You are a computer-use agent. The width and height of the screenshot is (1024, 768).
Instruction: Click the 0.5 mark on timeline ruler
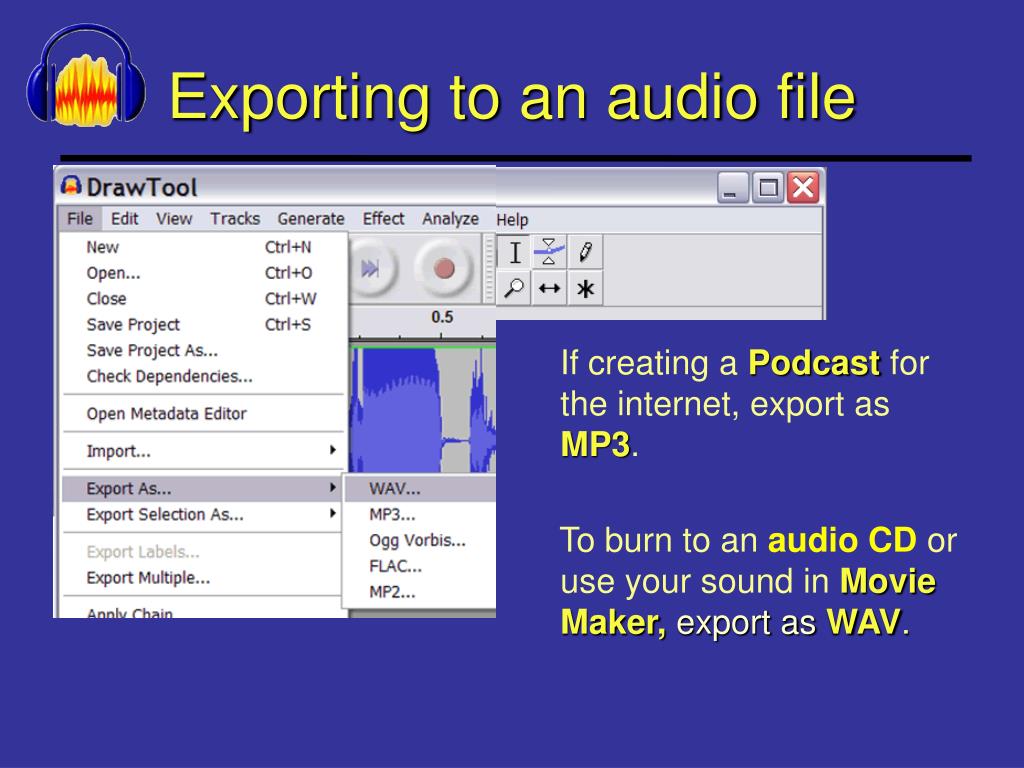441,317
